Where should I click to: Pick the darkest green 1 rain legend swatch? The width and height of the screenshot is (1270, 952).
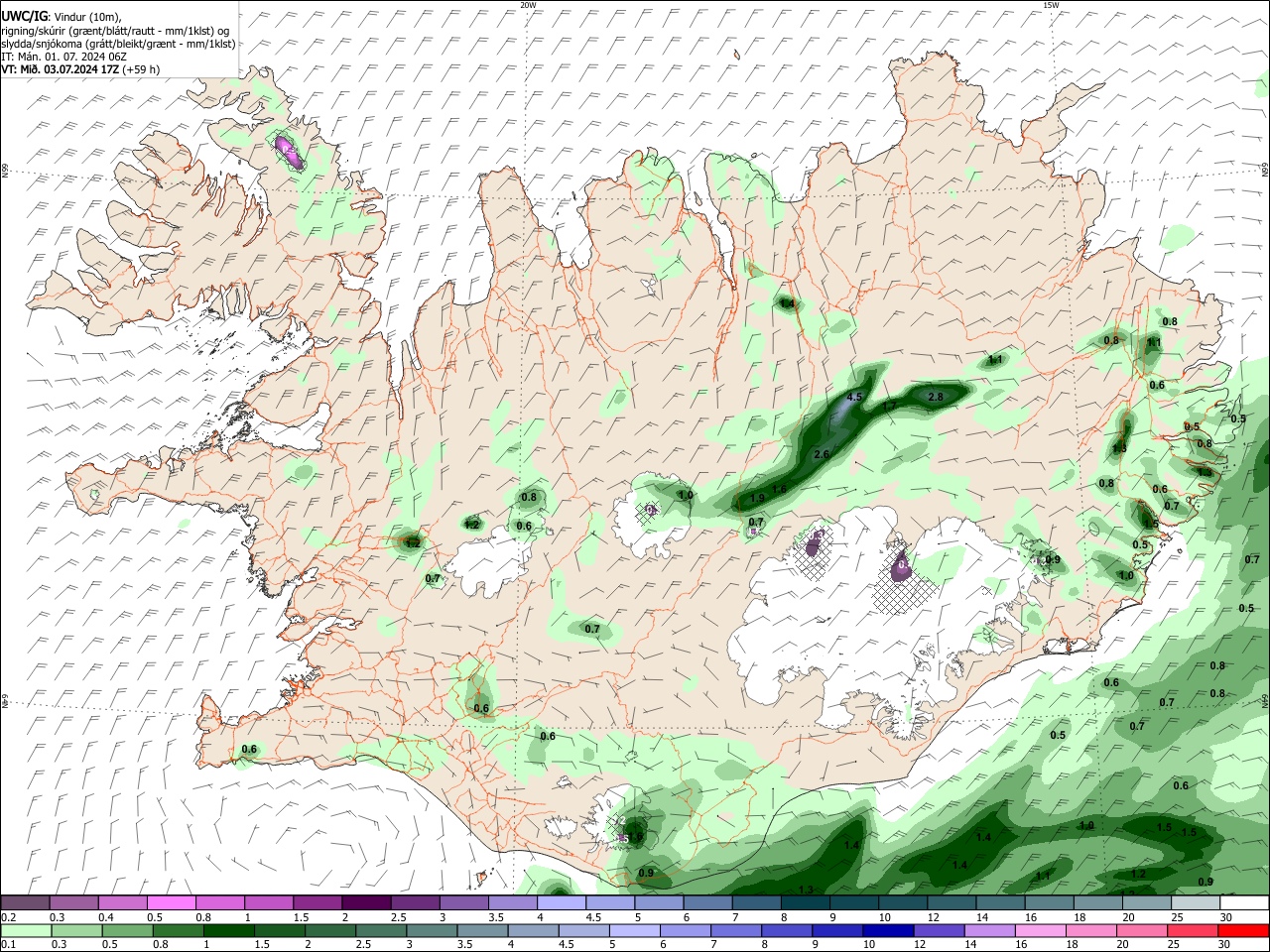(227, 930)
